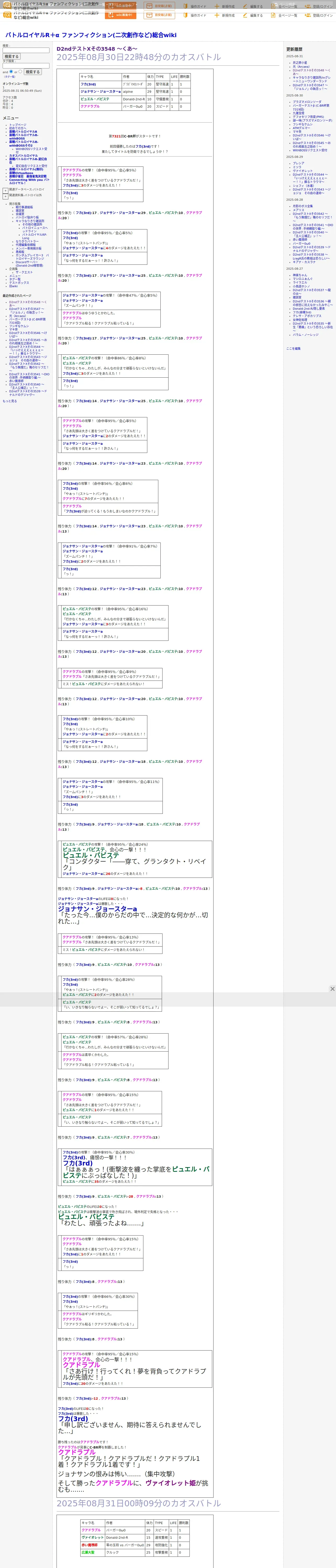336x1568 pixels.
Task: Open シェフィ(水着) in 更新履歴
Action: click(x=303, y=186)
